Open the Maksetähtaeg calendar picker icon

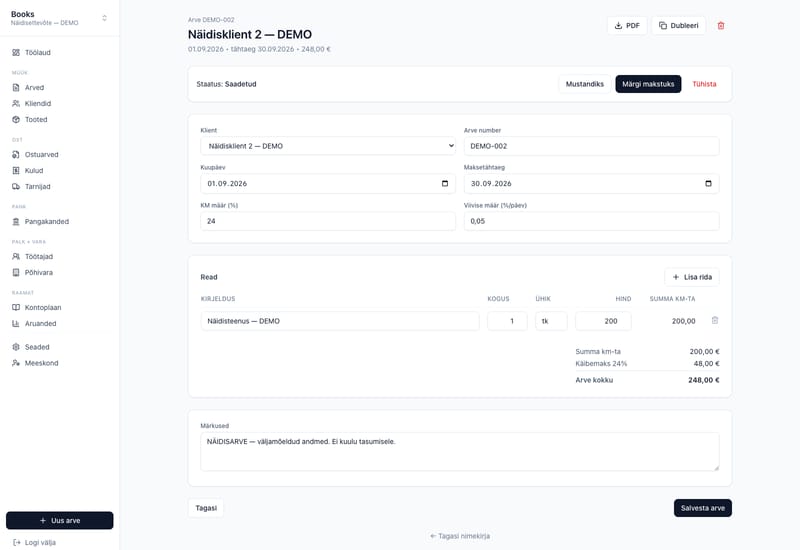(x=708, y=184)
